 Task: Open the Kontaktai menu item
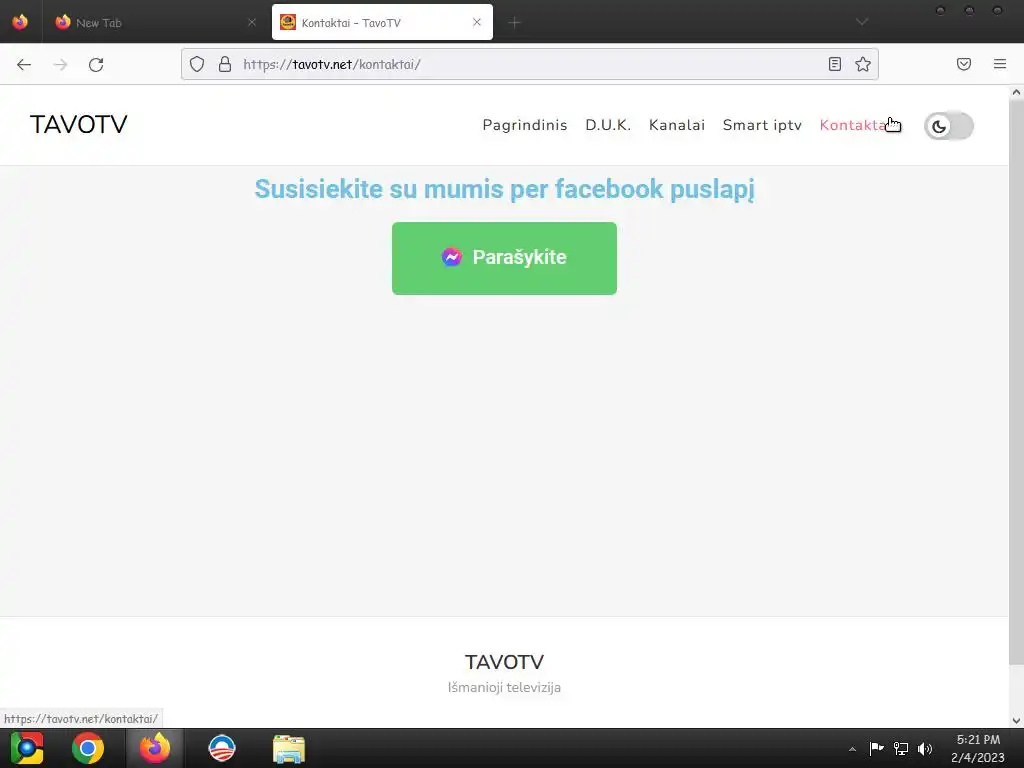(x=854, y=125)
